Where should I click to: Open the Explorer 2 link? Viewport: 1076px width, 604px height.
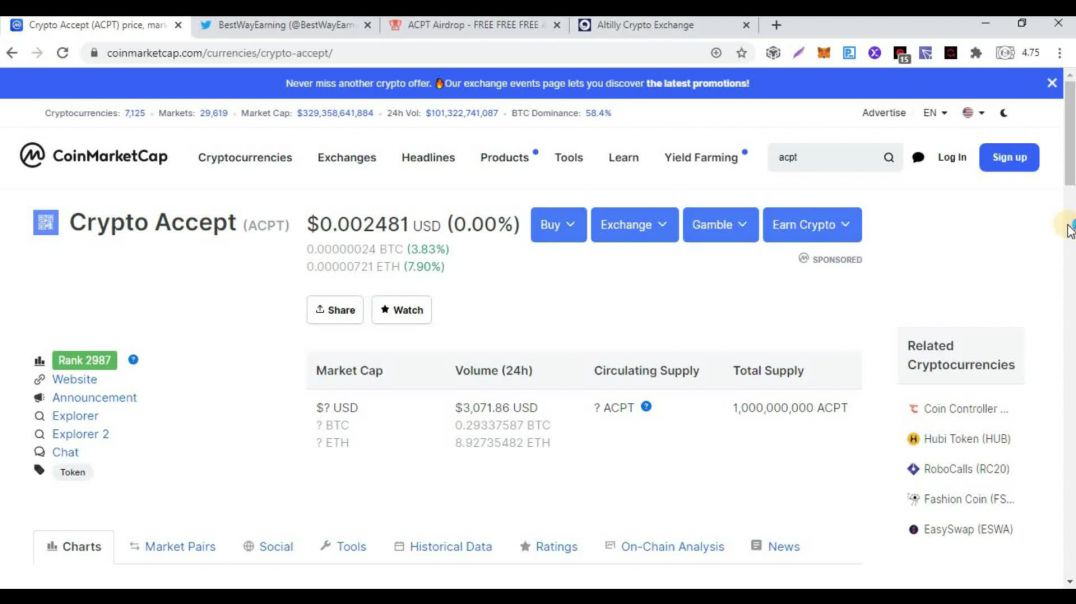(80, 434)
